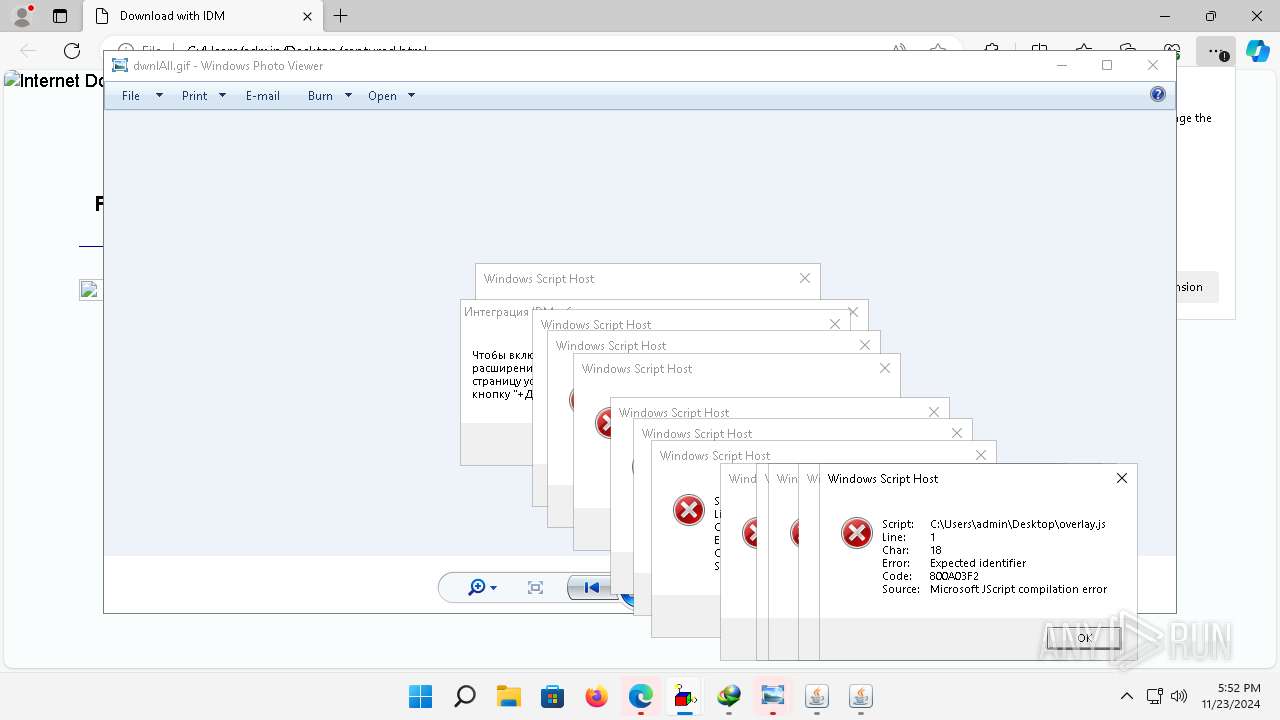Open the Copilot sidebar icon
The image size is (1280, 720).
[1256, 51]
